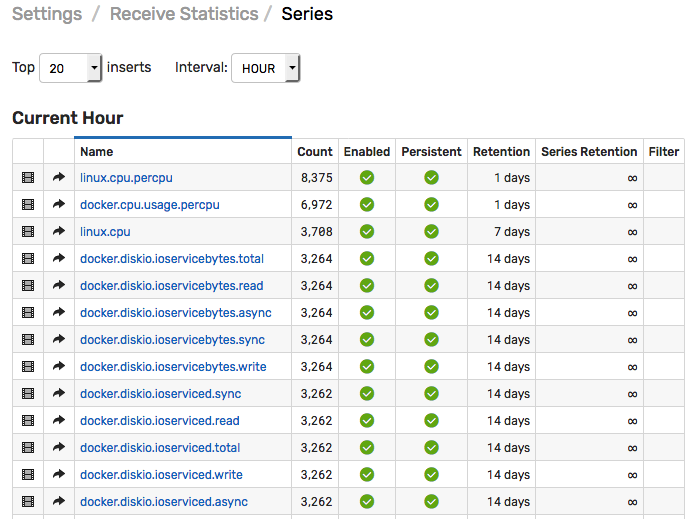Screen dimensions: 692x519
Task: Open the docker.diskio.ioserviced.read series link
Action: 160,421
